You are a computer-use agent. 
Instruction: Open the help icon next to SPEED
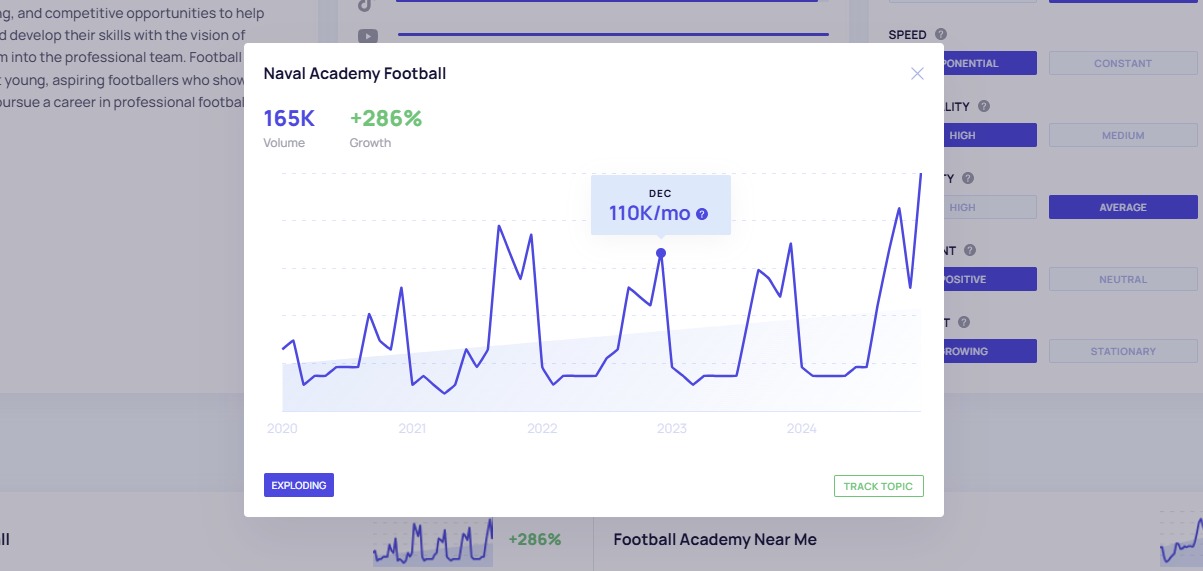[941, 35]
